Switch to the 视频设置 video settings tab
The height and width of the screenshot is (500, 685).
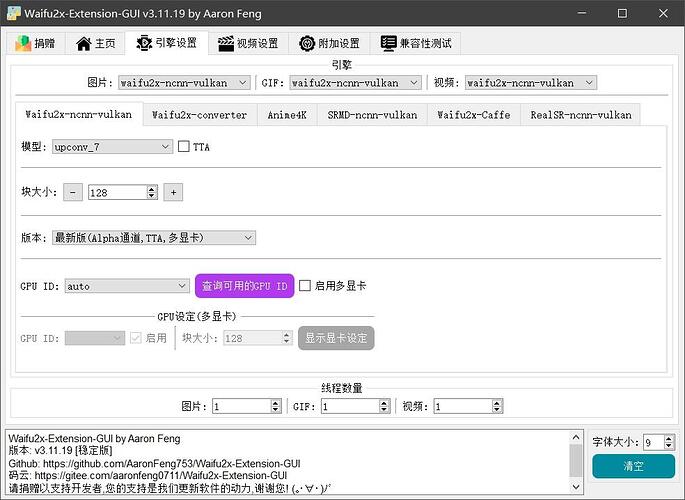[248, 43]
